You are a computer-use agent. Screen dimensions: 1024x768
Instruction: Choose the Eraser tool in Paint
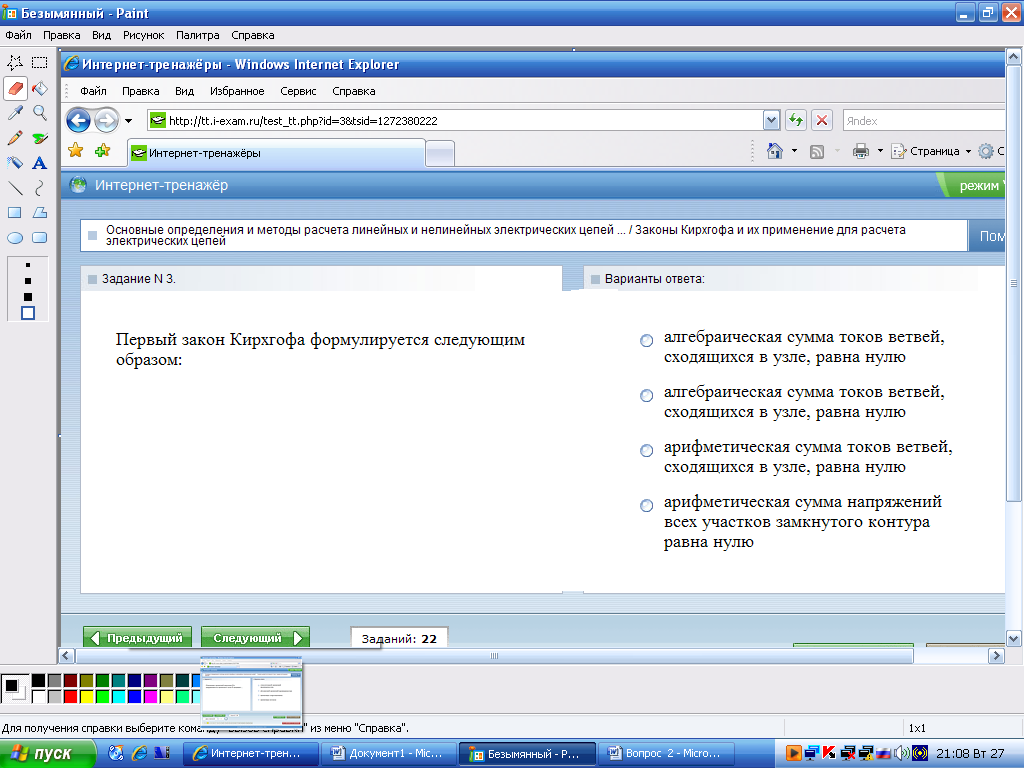[x=14, y=88]
